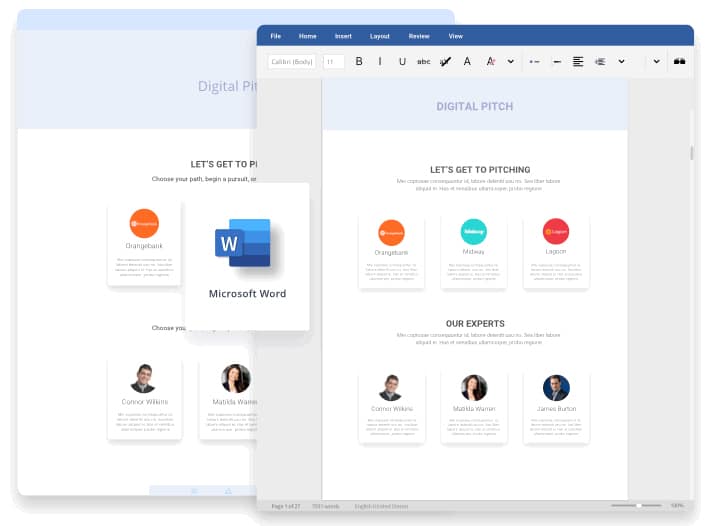Click the font size 11 box
This screenshot has width=720, height=526.
[x=334, y=62]
